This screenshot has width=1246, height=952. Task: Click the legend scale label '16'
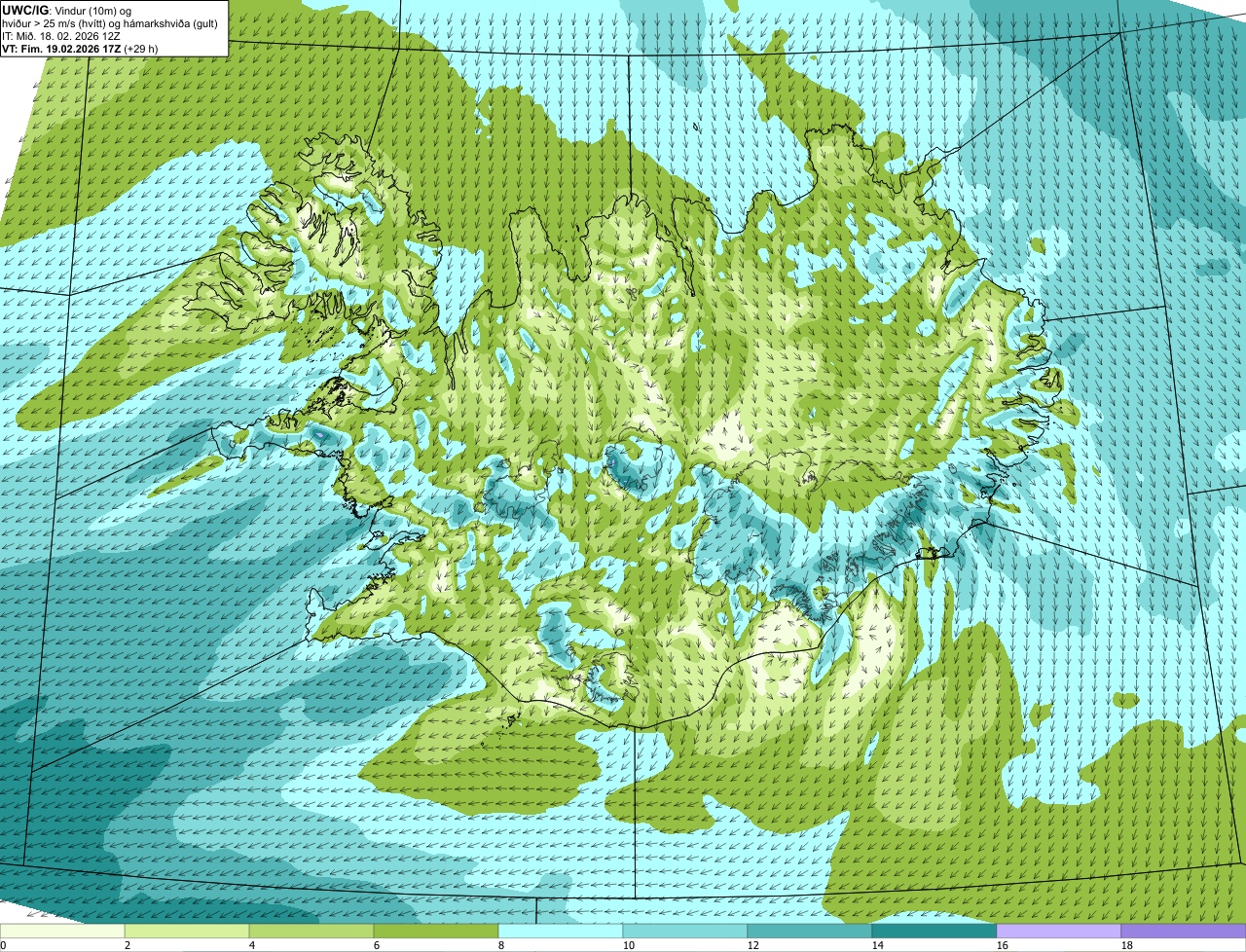click(1003, 945)
